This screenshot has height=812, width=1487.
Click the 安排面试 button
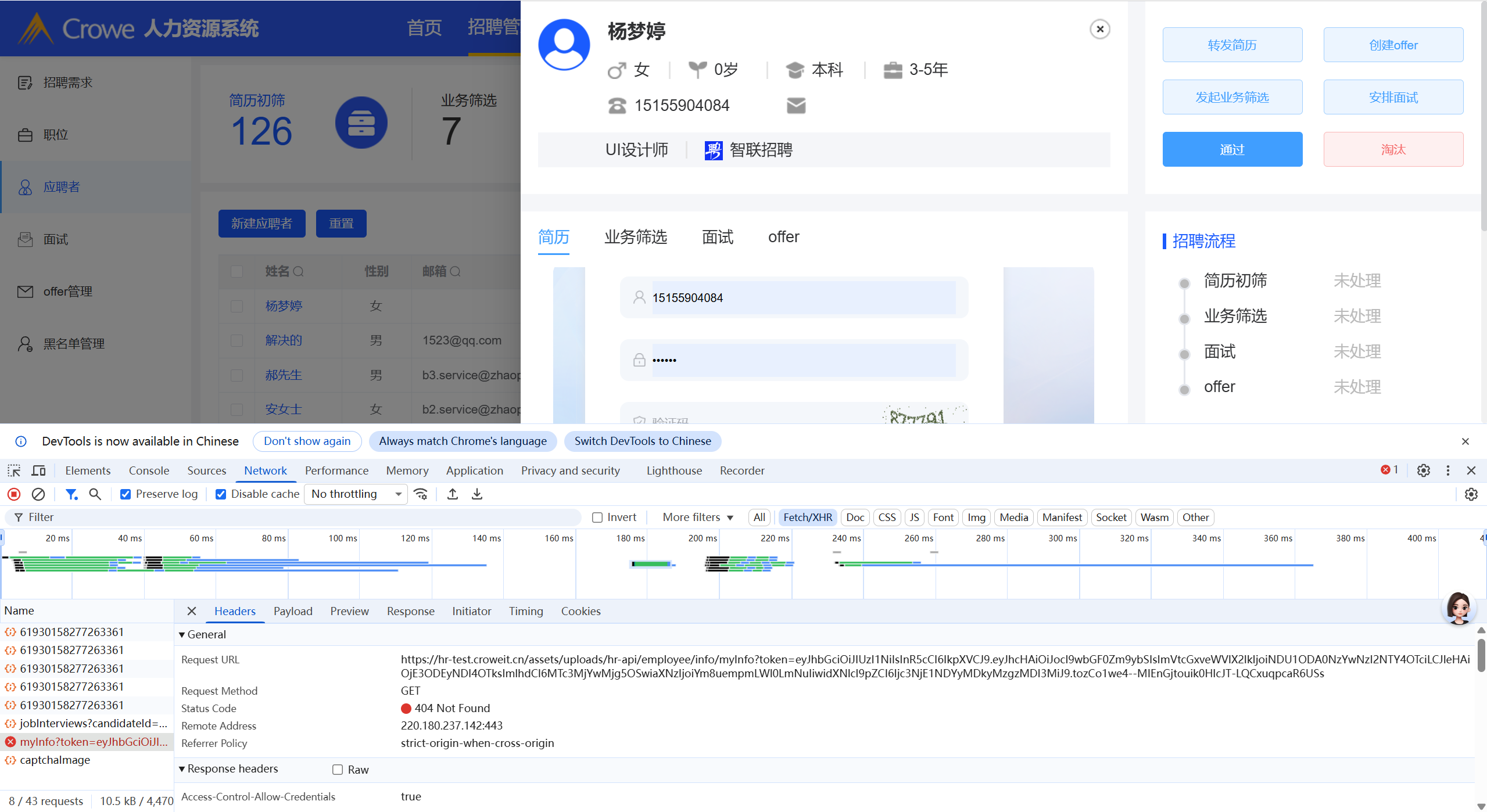(1393, 97)
